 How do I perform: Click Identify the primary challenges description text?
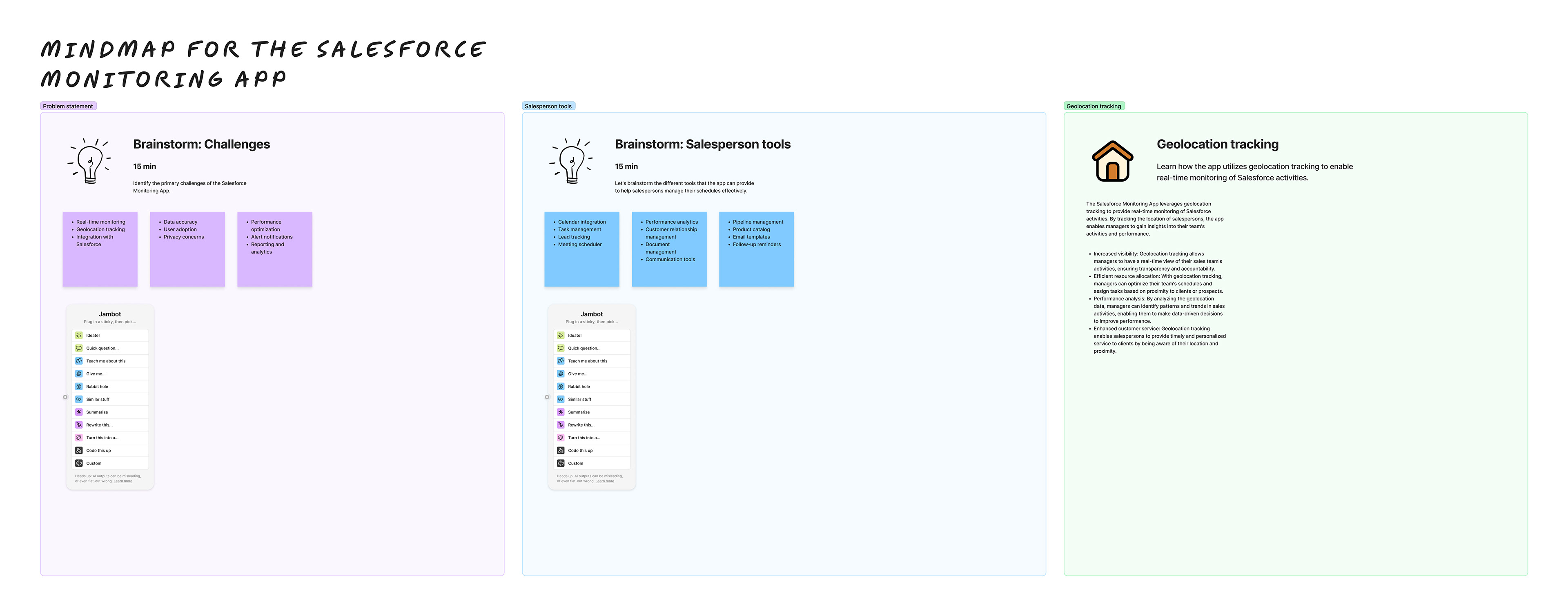point(190,187)
